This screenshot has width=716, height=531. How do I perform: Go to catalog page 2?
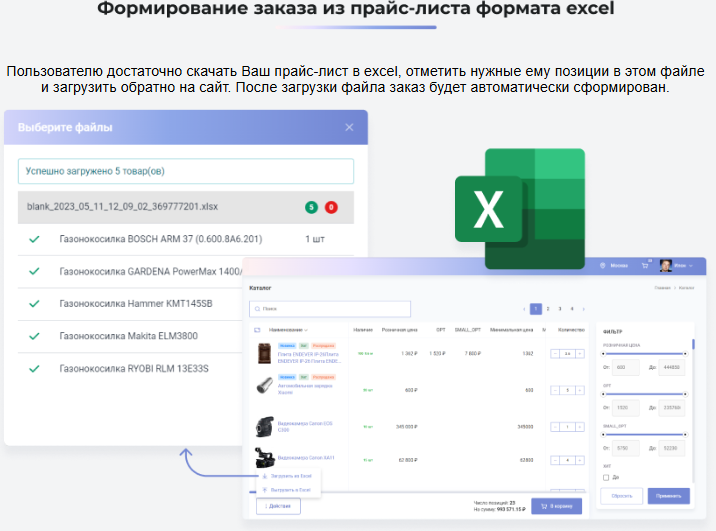[x=547, y=309]
